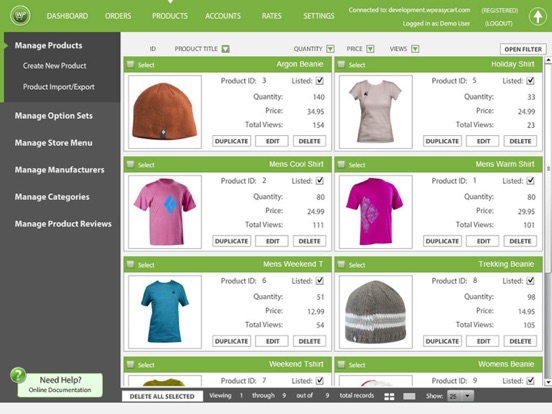This screenshot has width=552, height=414.
Task: Delete the Mens Weekend T product
Action: 309,341
